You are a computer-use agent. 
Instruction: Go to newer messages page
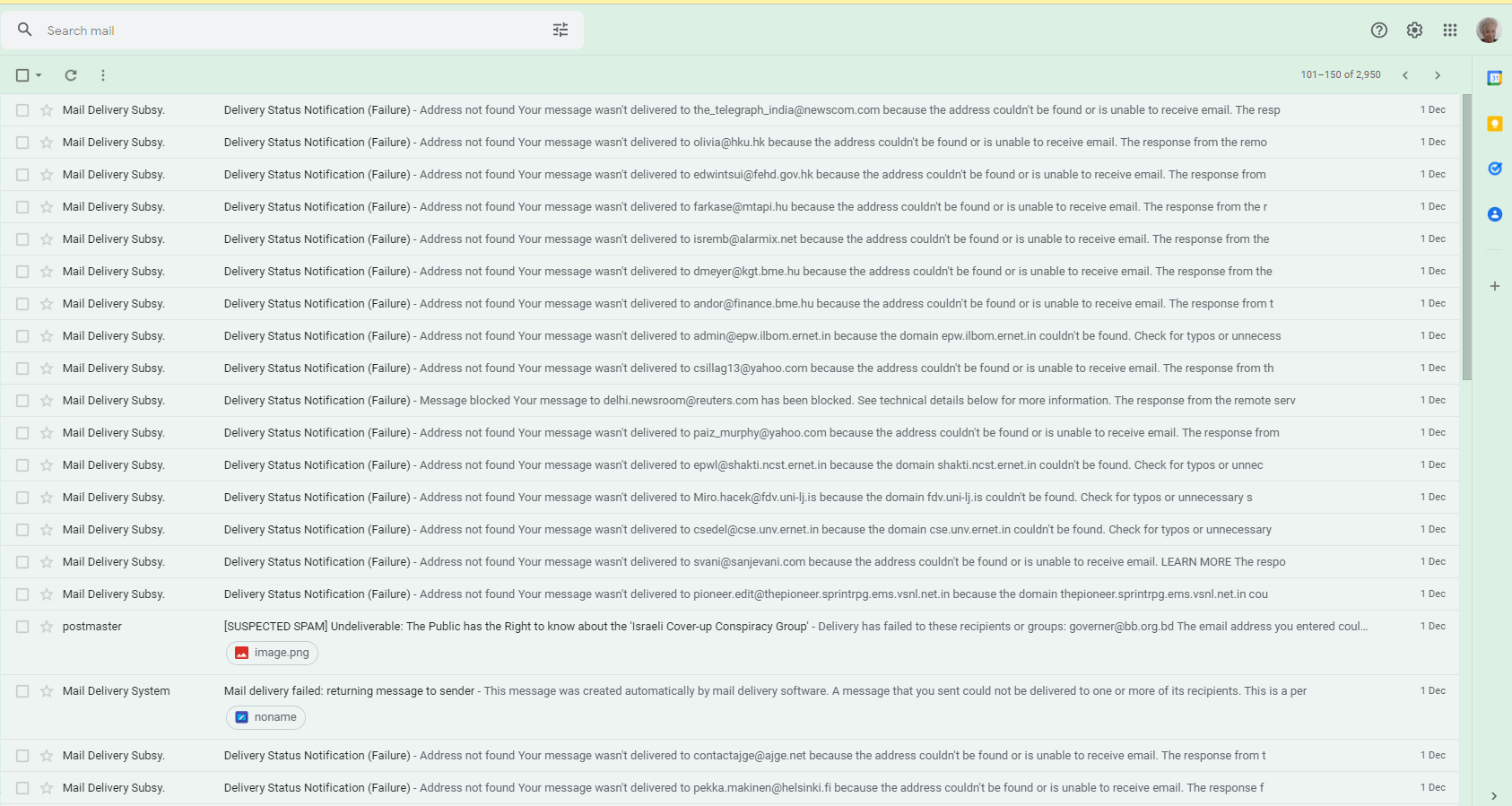(x=1405, y=75)
